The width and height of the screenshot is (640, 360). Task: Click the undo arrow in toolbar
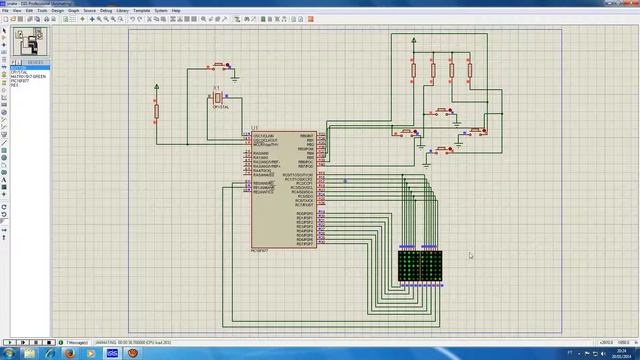(x=132, y=19)
